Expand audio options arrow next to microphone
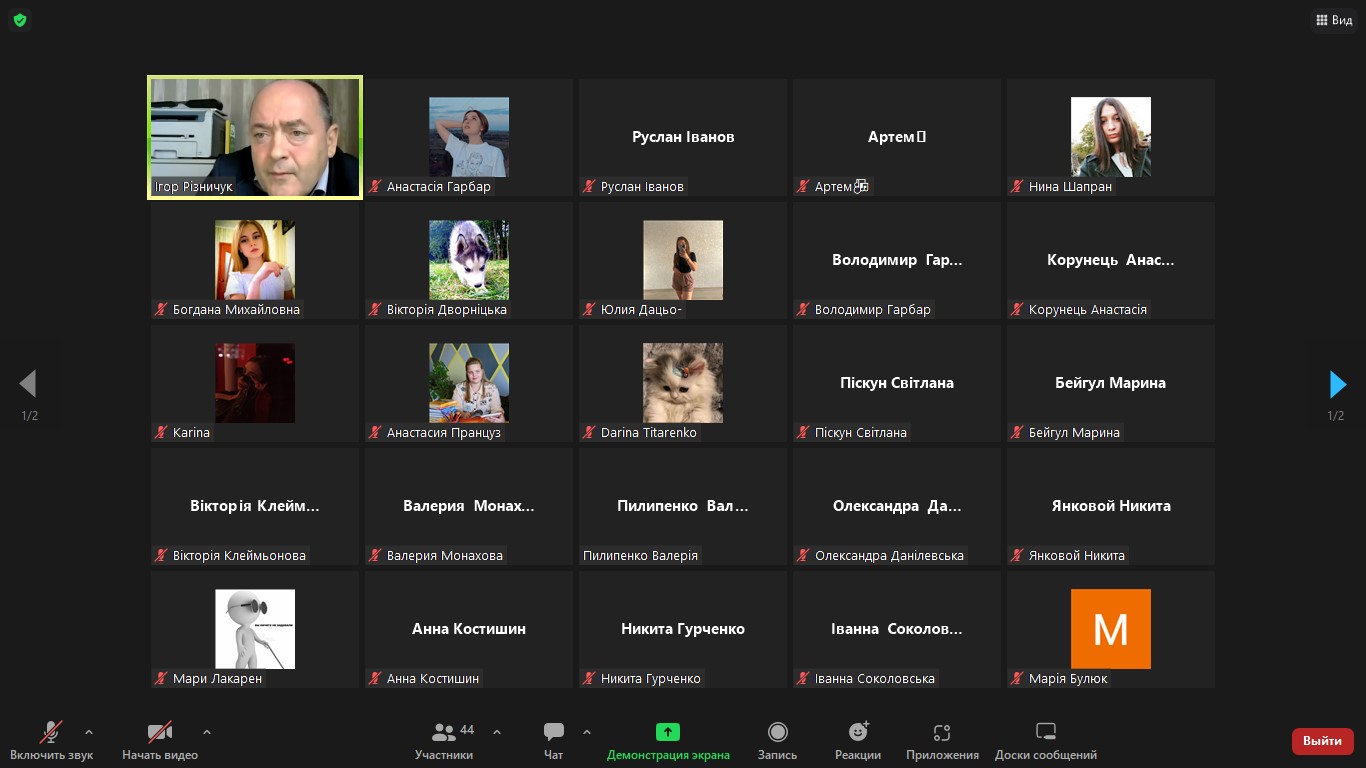 [89, 732]
